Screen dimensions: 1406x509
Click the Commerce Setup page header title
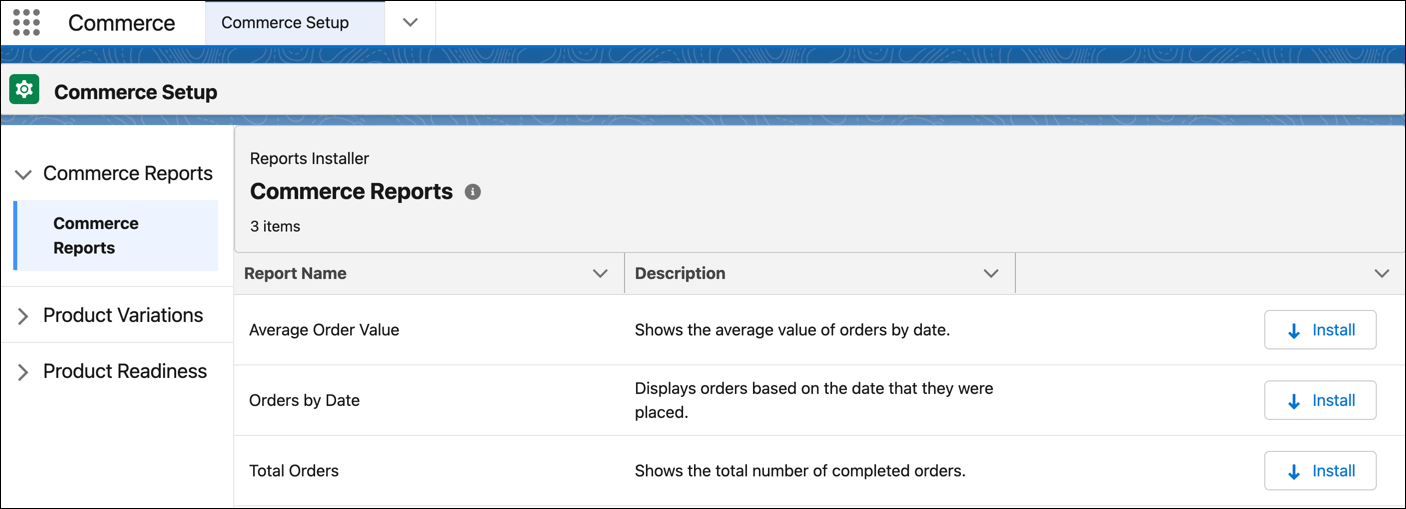(x=135, y=92)
